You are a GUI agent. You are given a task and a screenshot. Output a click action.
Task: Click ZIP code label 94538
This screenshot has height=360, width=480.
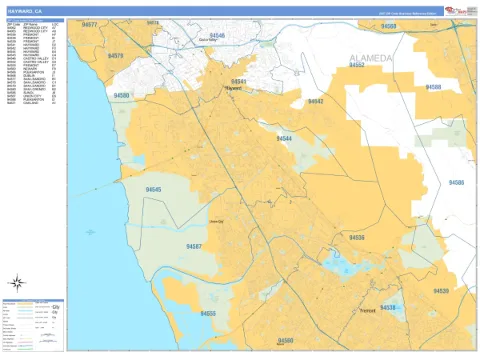[x=388, y=307]
